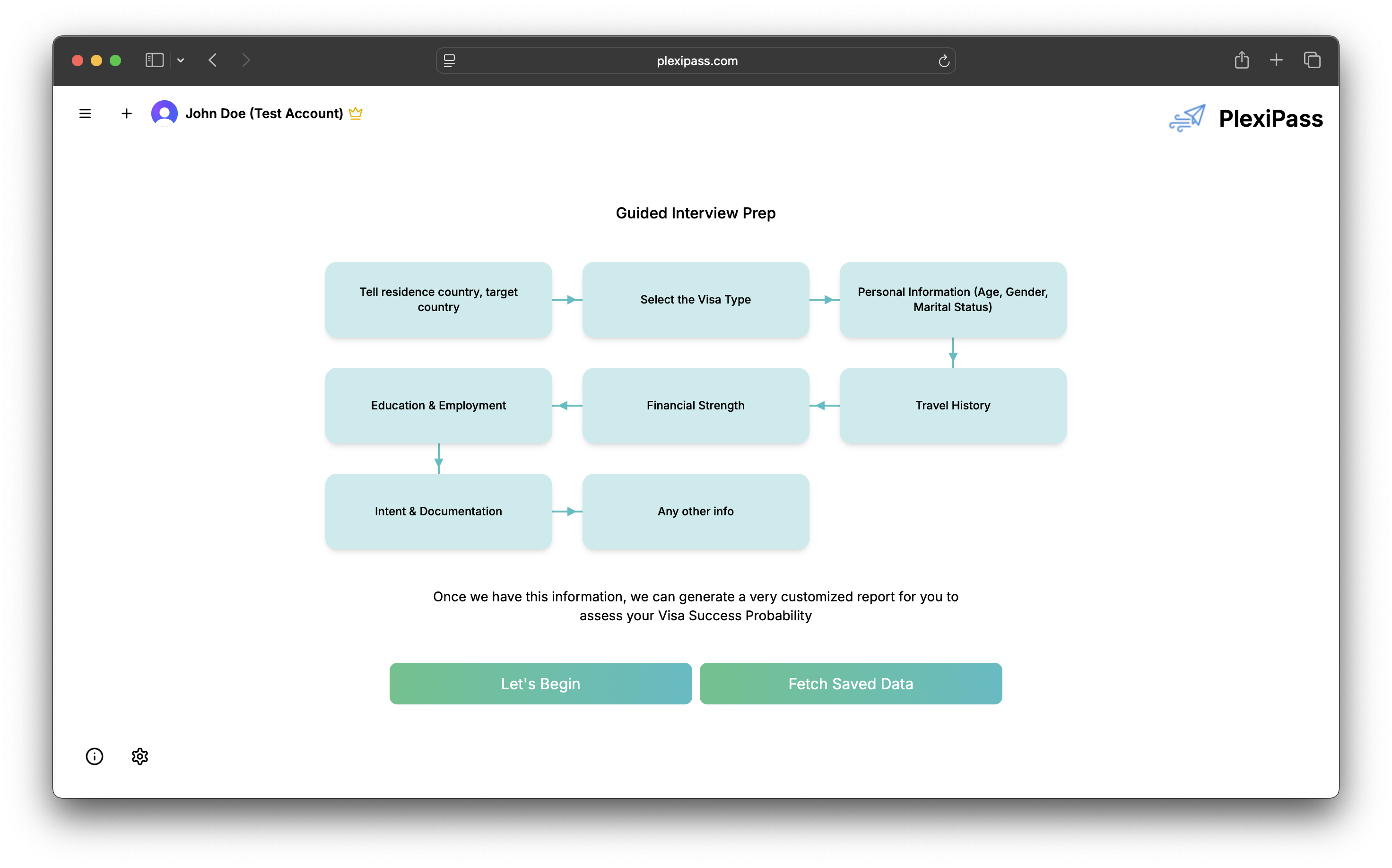Click the gold crown premium icon
The width and height of the screenshot is (1392, 868).
pos(355,113)
